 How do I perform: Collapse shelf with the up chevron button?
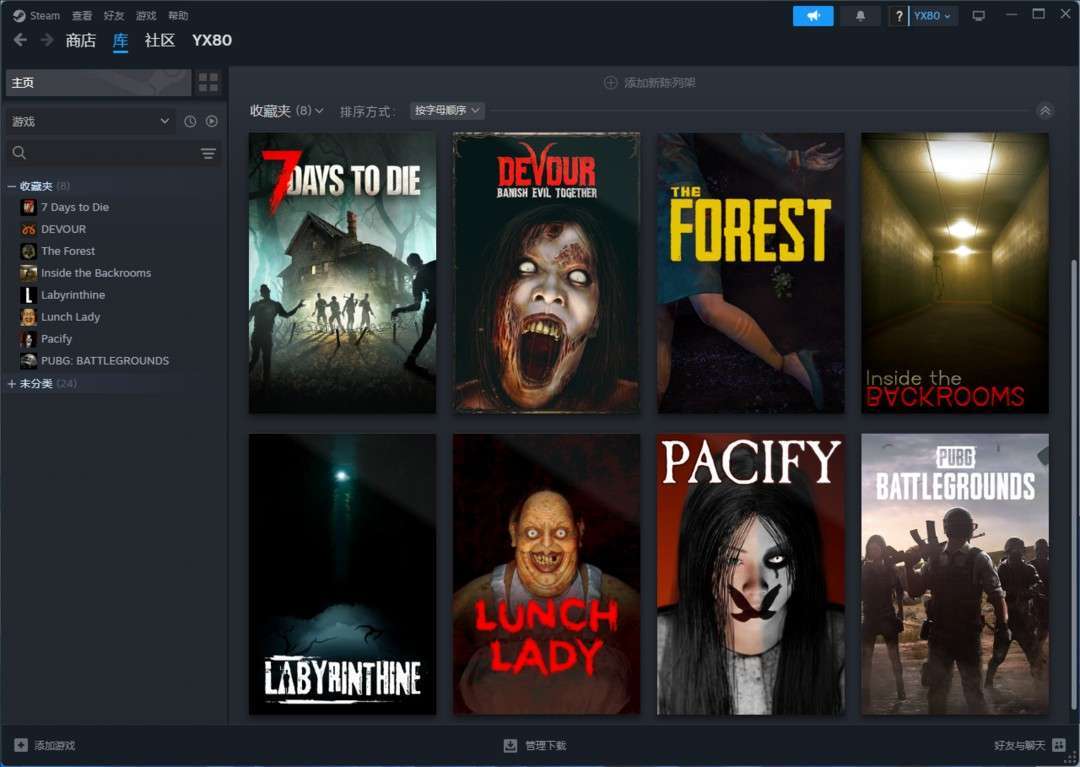point(1045,111)
